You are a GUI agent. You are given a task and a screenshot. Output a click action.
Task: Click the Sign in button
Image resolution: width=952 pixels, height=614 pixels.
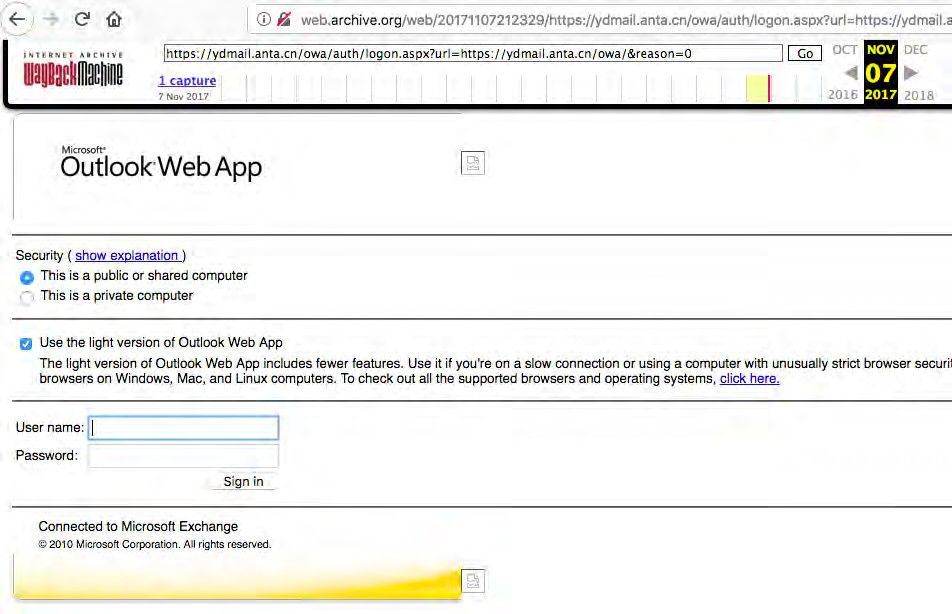[243, 482]
